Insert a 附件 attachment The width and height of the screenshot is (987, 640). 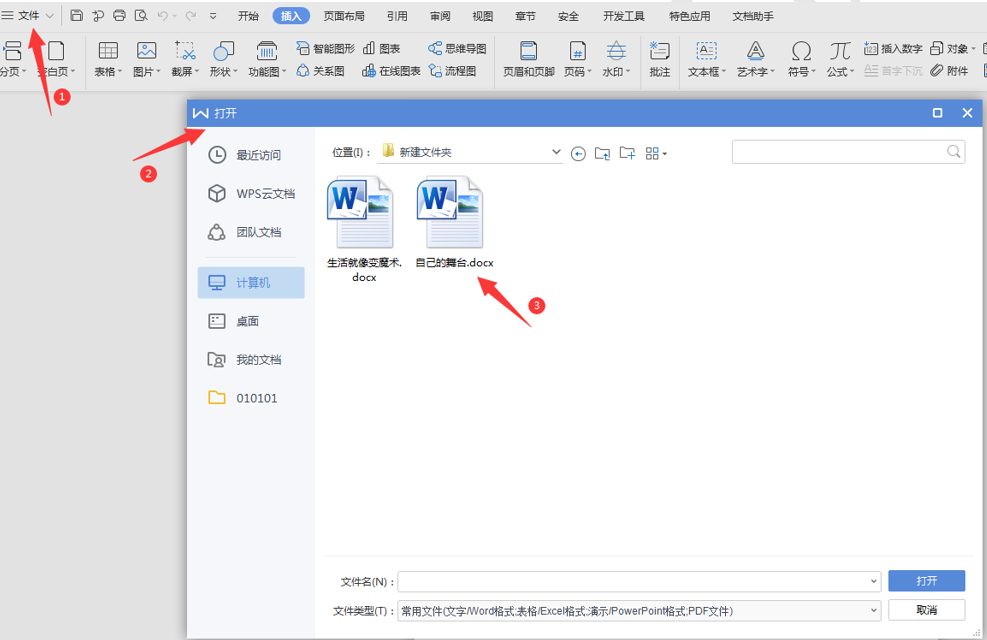pos(949,70)
